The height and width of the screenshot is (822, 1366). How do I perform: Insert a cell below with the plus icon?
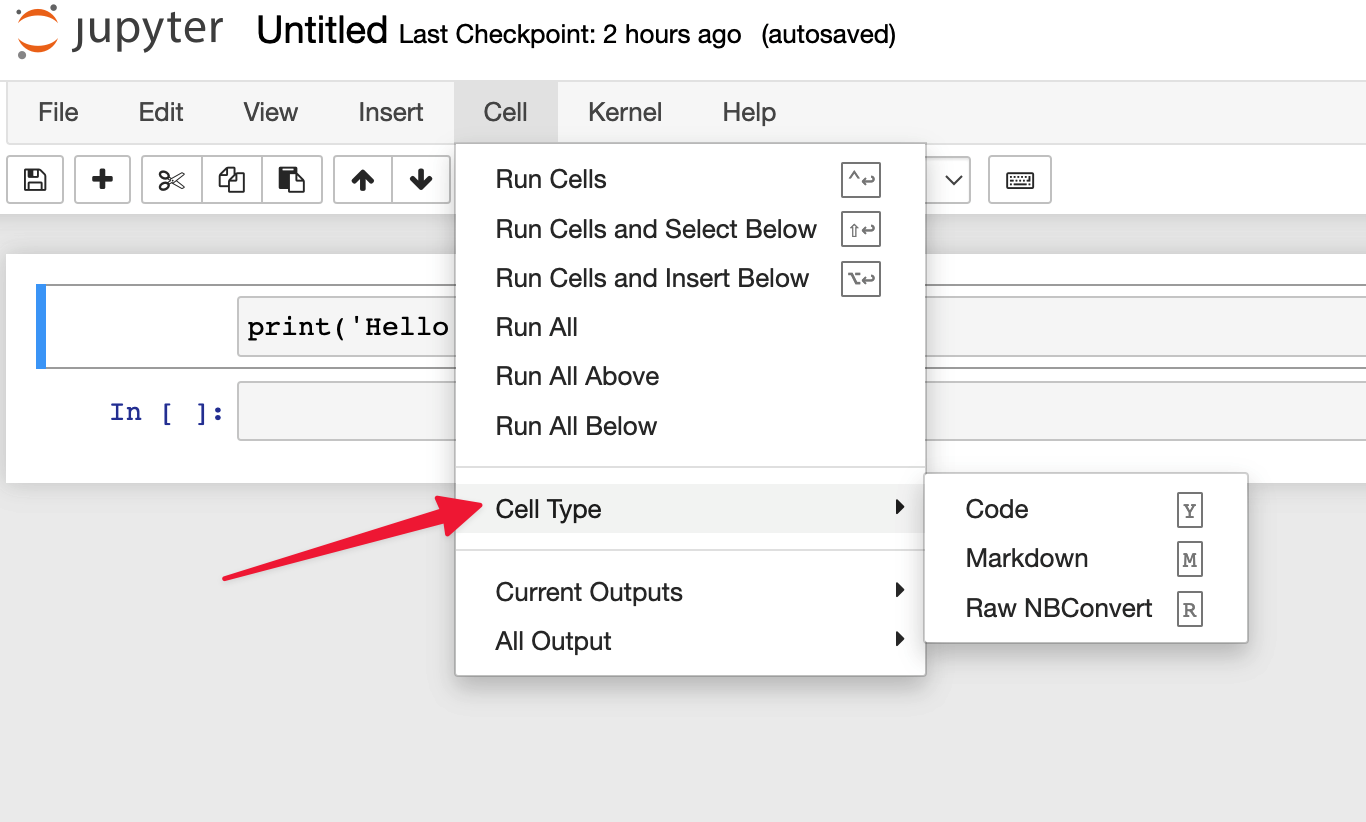coord(102,180)
